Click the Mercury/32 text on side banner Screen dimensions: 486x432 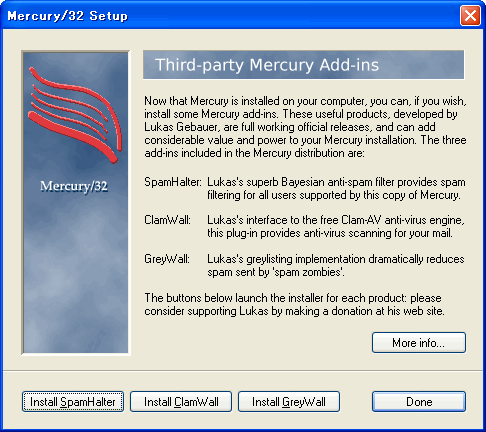pos(74,186)
